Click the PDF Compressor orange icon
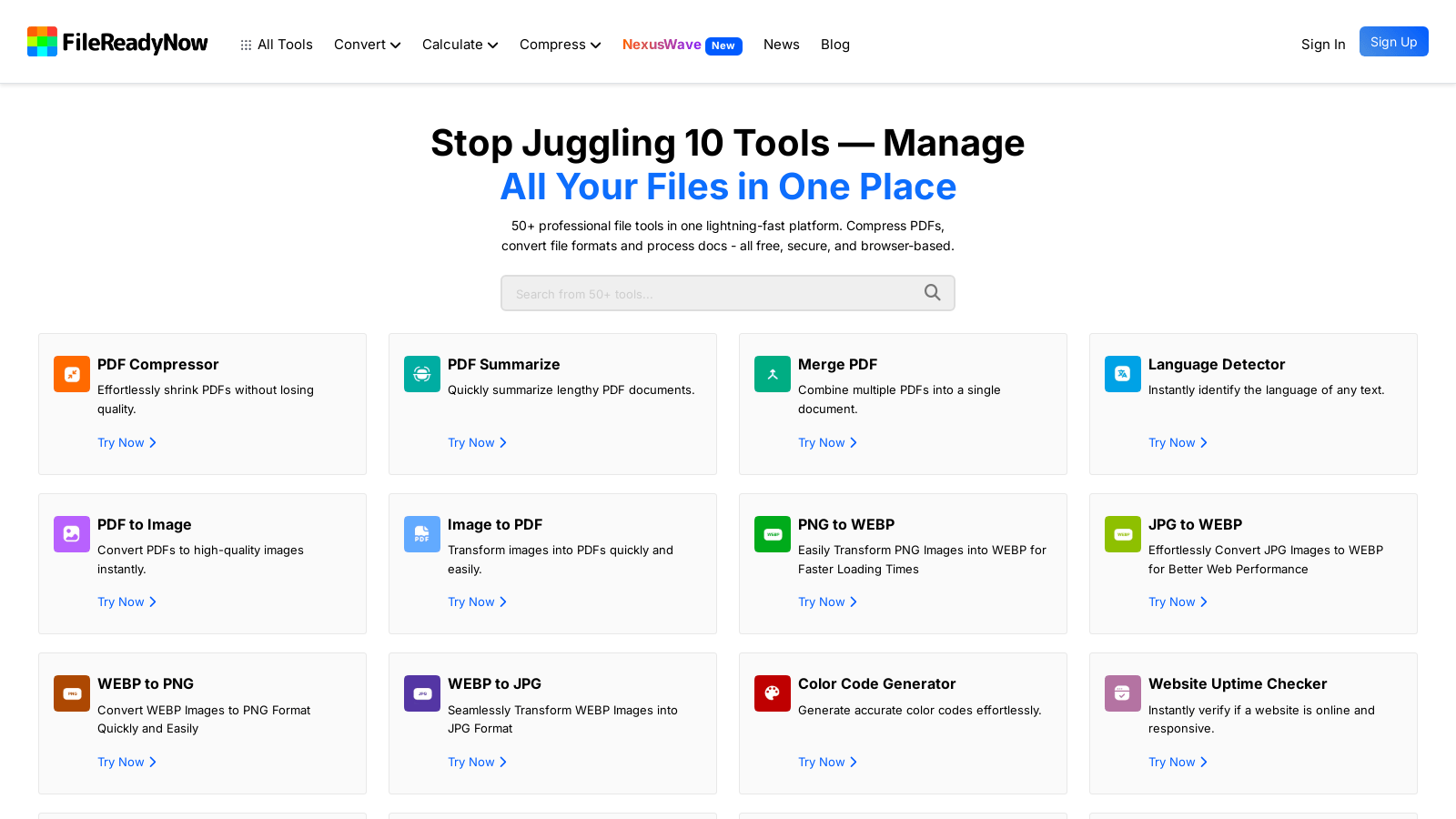Screen dimensions: 1456x819 tap(72, 374)
